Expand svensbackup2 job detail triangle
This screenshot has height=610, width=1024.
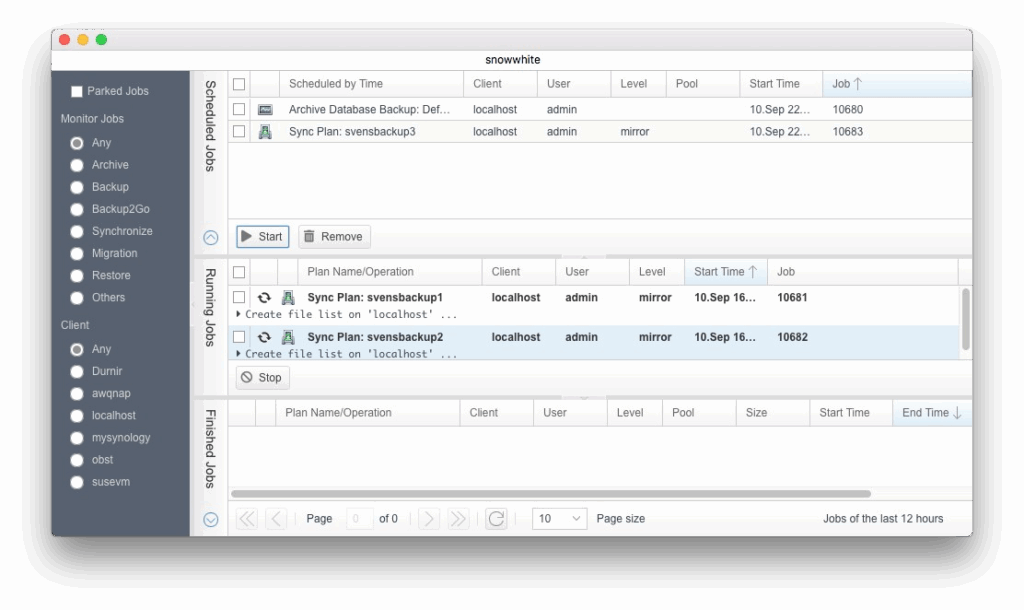[239, 354]
